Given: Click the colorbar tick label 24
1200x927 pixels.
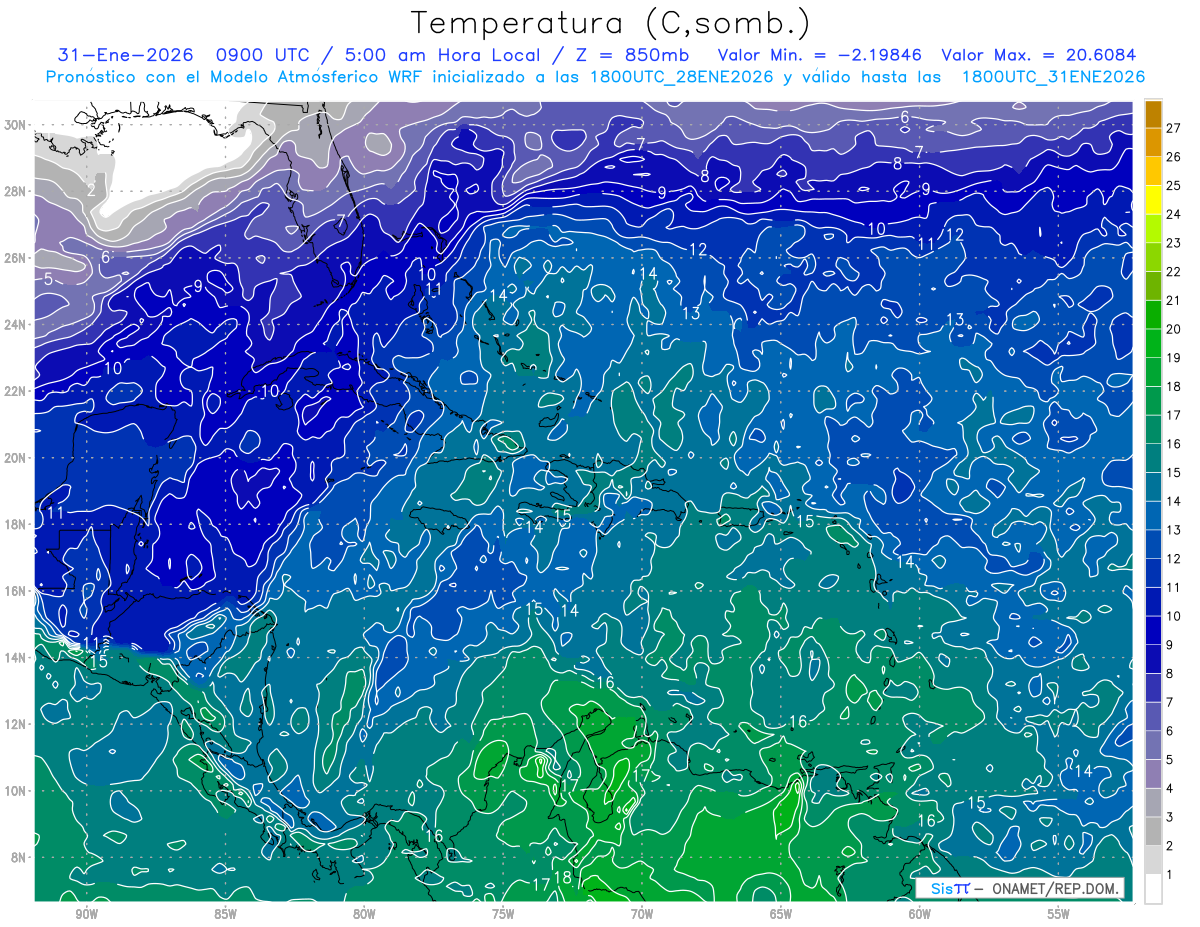Looking at the screenshot, I should pos(1173,213).
